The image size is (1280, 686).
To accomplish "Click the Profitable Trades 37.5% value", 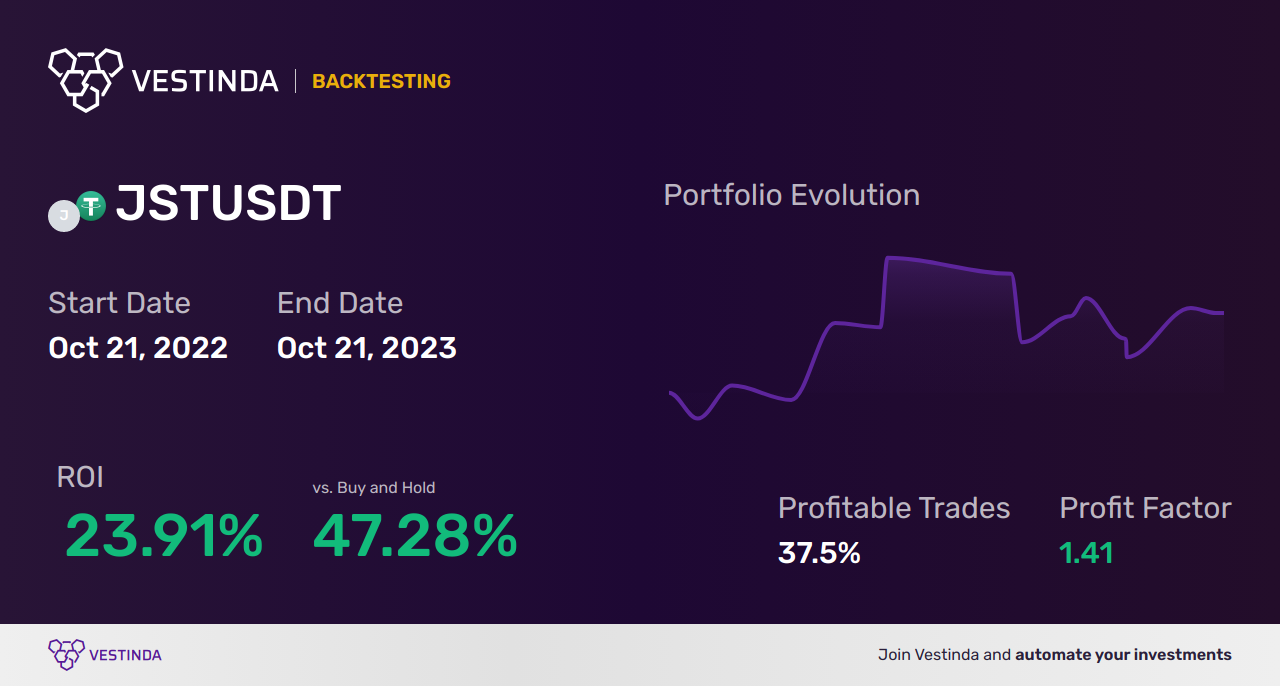I will (819, 553).
